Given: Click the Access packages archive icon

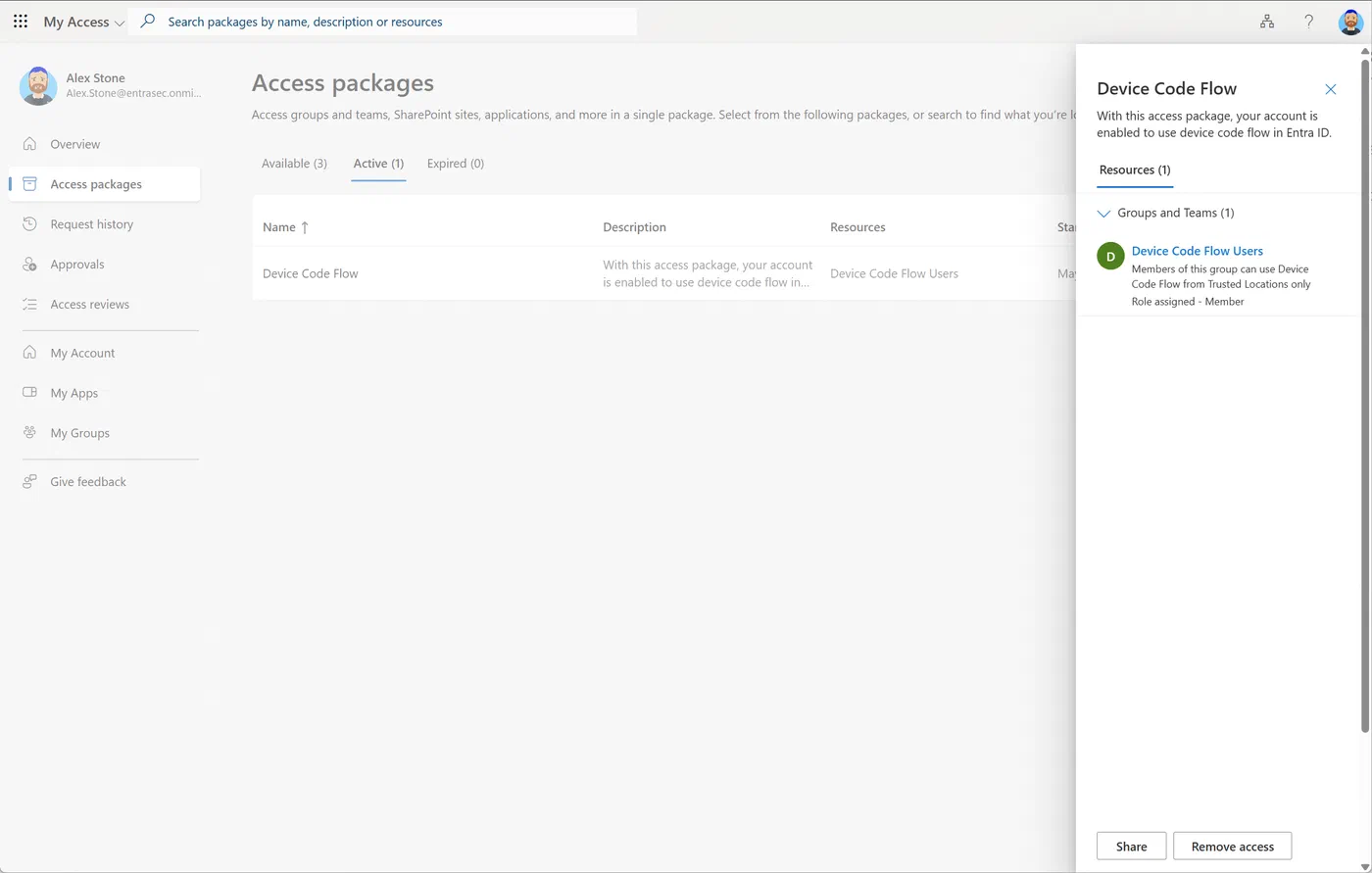Looking at the screenshot, I should click(x=30, y=184).
